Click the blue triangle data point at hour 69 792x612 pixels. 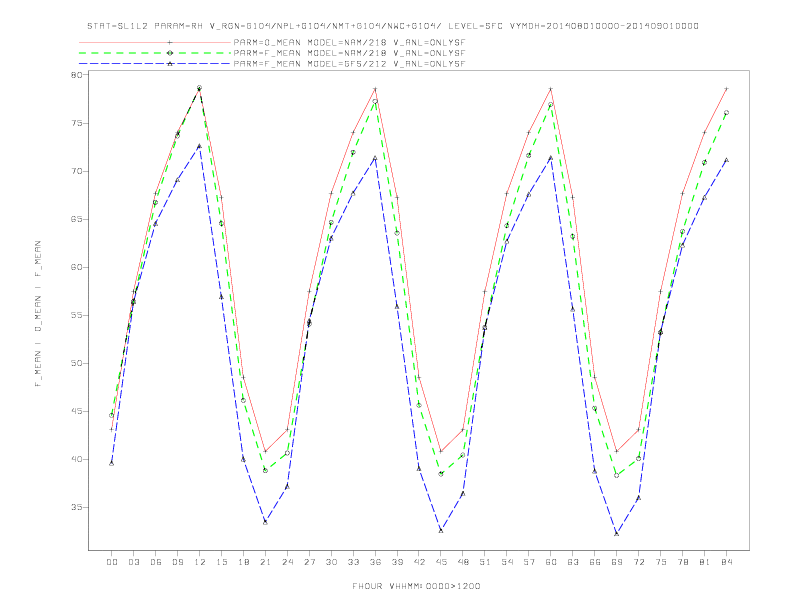[x=617, y=534]
